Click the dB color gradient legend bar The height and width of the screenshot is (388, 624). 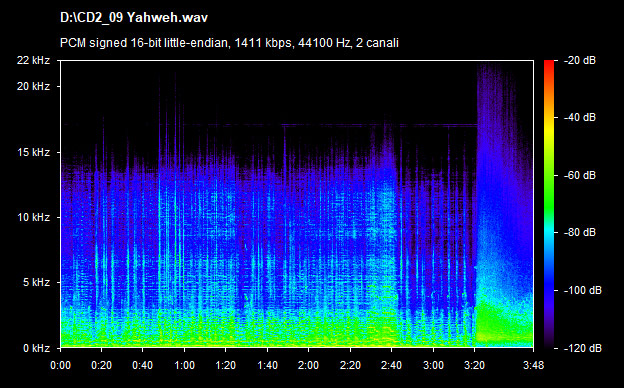[549, 204]
